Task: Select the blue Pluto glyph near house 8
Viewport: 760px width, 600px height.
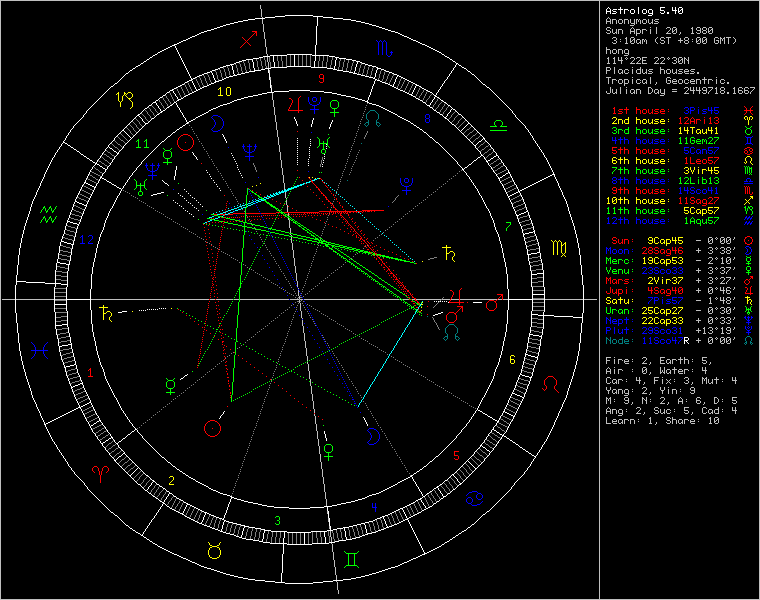Action: coord(406,184)
